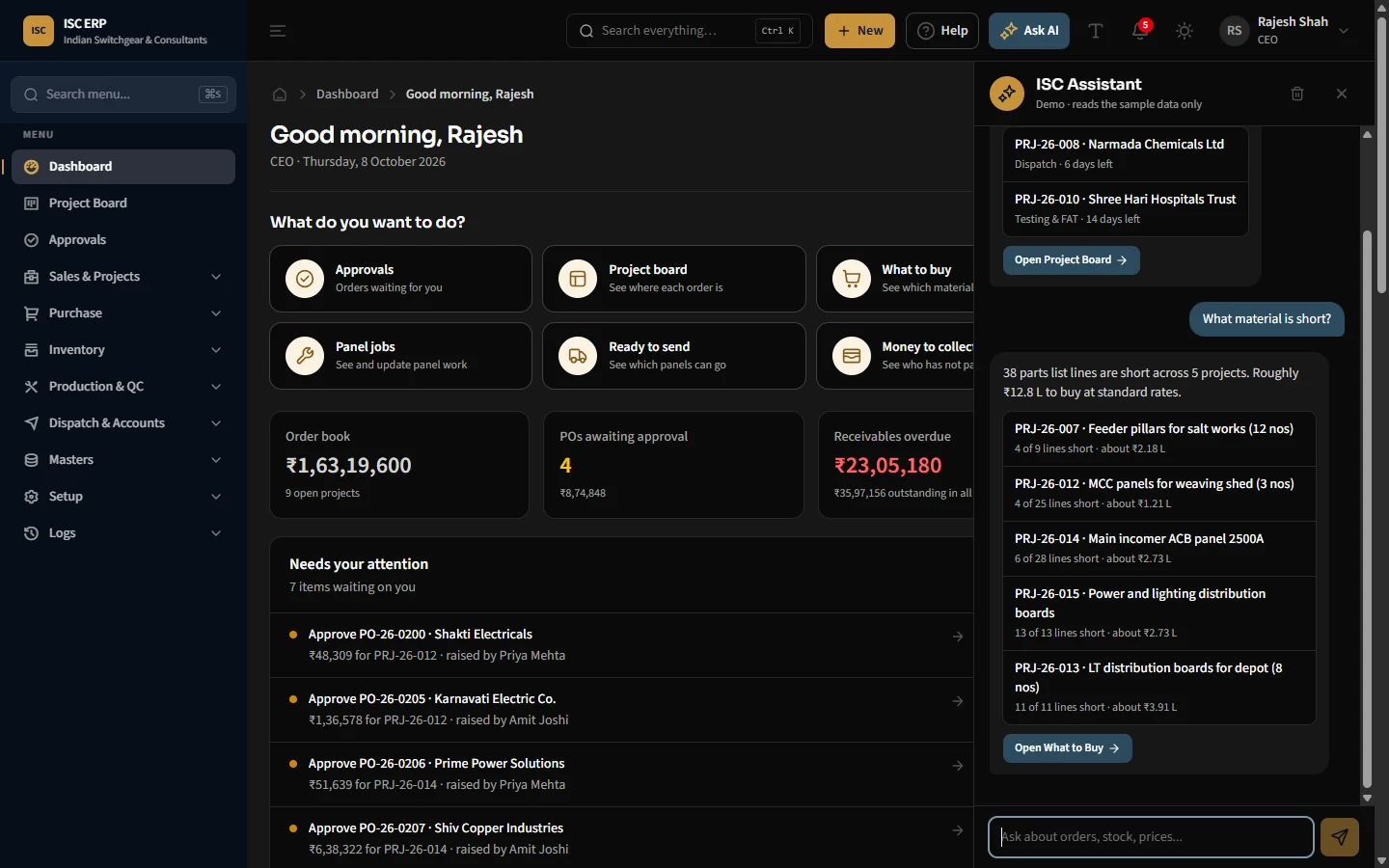Click the chat scrollbar down arrow
Image resolution: width=1389 pixels, height=868 pixels.
coord(1367,799)
